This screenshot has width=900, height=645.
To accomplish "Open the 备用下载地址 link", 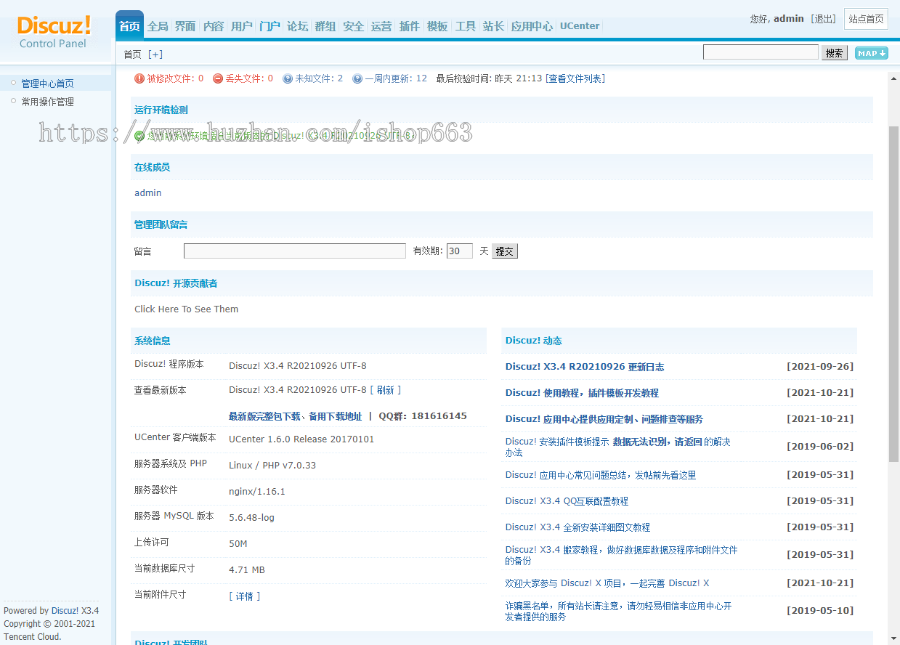I will coord(335,416).
